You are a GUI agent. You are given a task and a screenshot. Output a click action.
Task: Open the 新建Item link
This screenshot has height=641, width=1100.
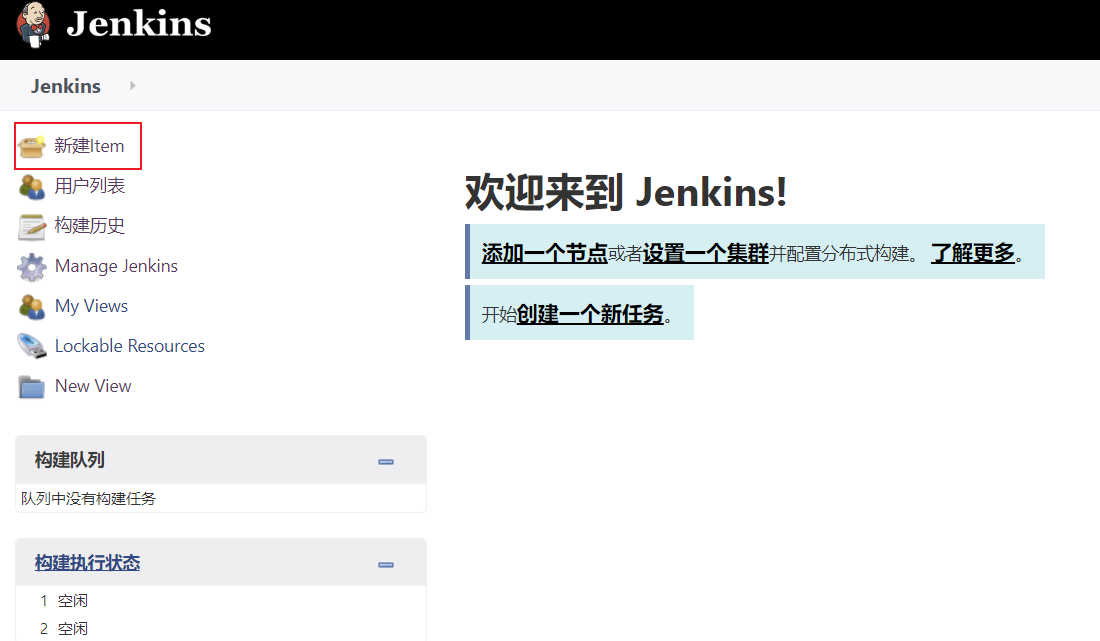[89, 146]
